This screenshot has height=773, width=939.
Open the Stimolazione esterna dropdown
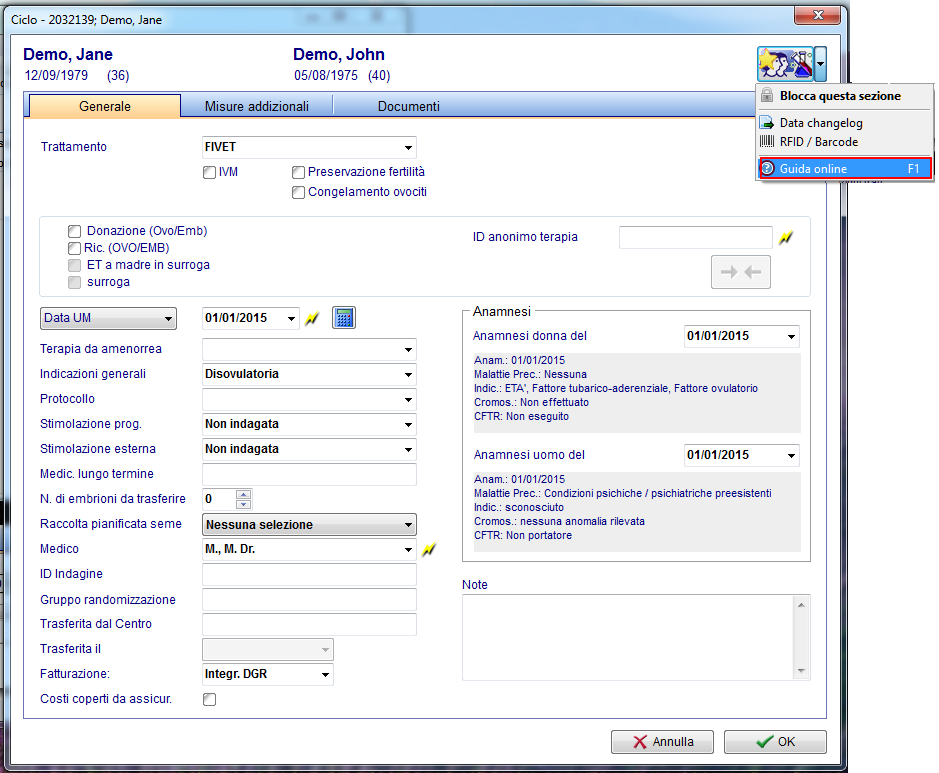[309, 450]
